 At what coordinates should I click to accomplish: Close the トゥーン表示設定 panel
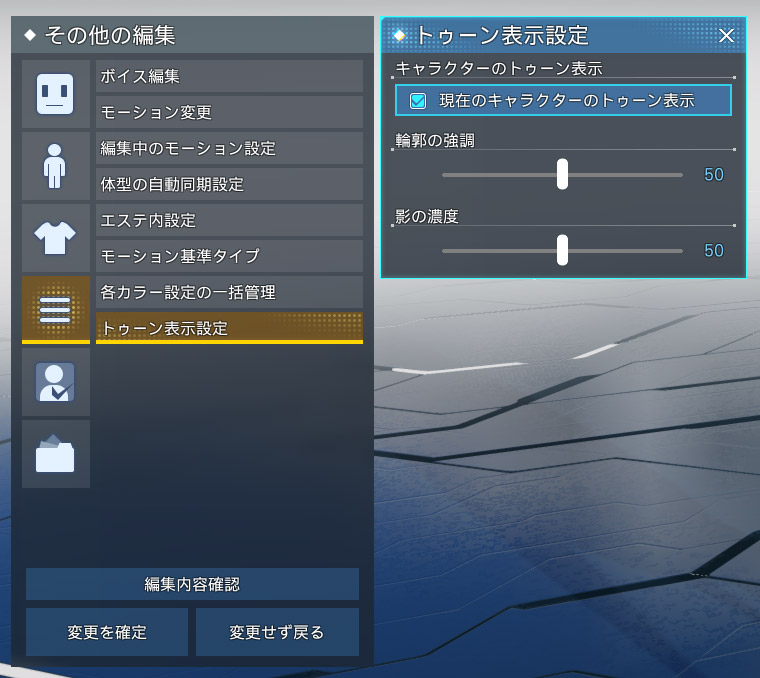click(x=726, y=35)
